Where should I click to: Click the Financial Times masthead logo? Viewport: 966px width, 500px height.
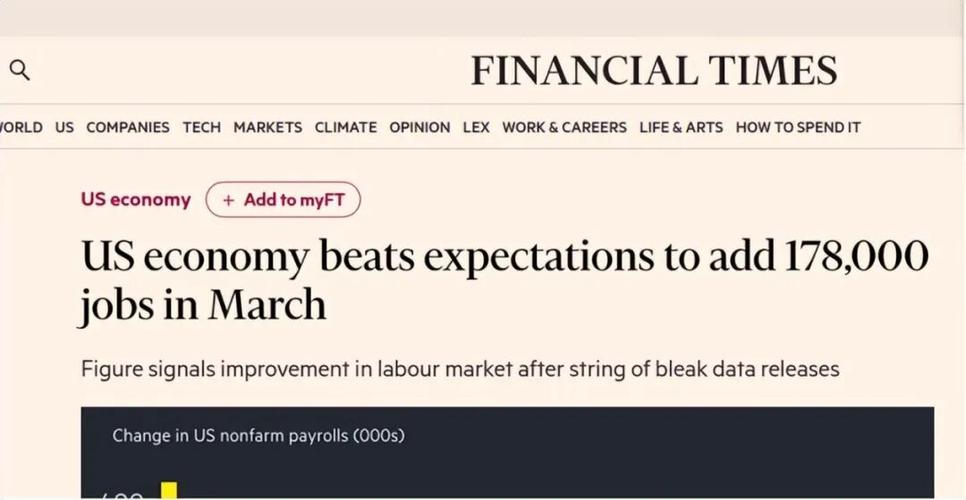tap(654, 71)
